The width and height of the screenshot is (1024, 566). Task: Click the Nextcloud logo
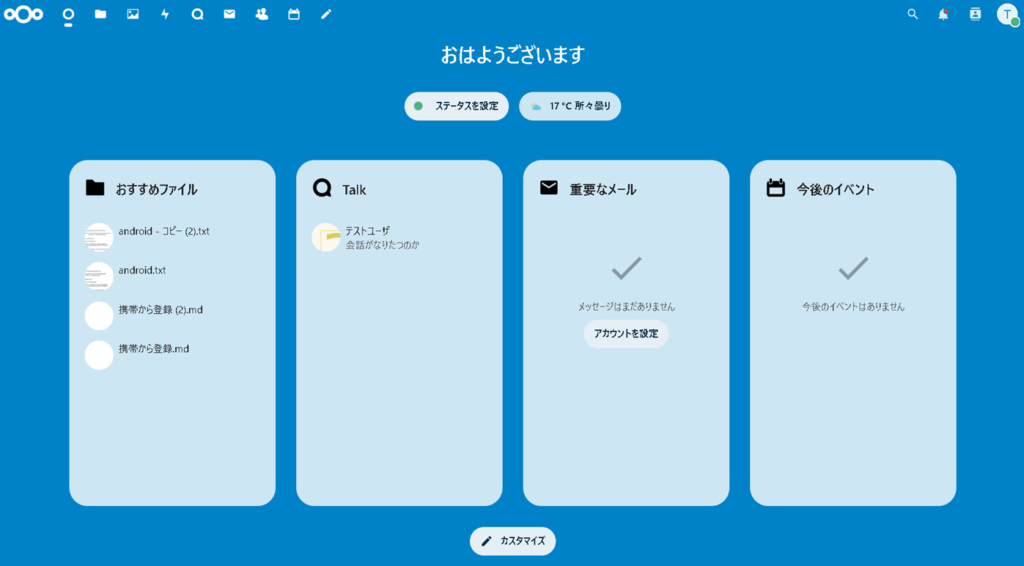pyautogui.click(x=24, y=14)
